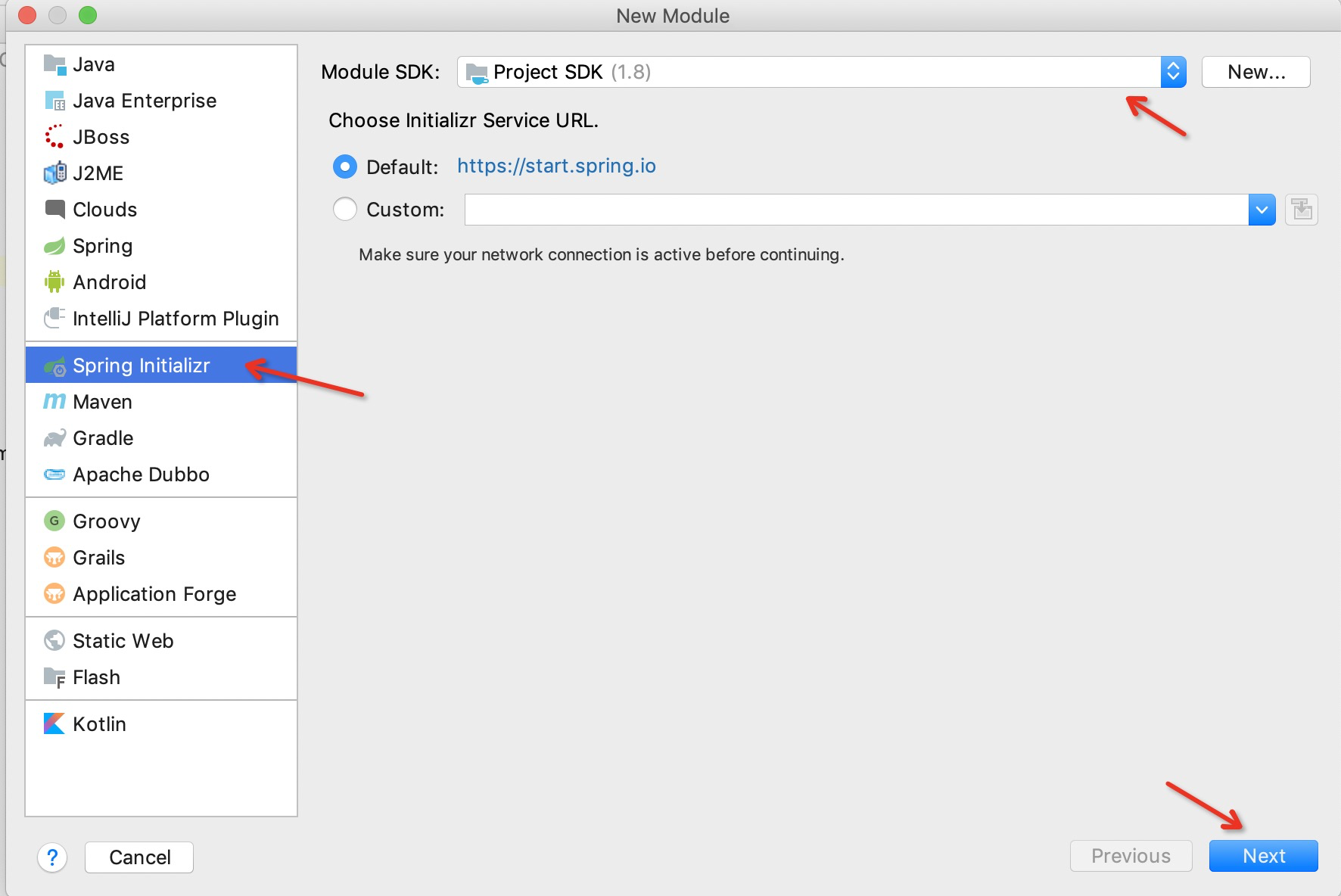Screen dimensions: 1341x896
Task: Choose the Clouds speech-bubble icon
Action: tap(54, 210)
